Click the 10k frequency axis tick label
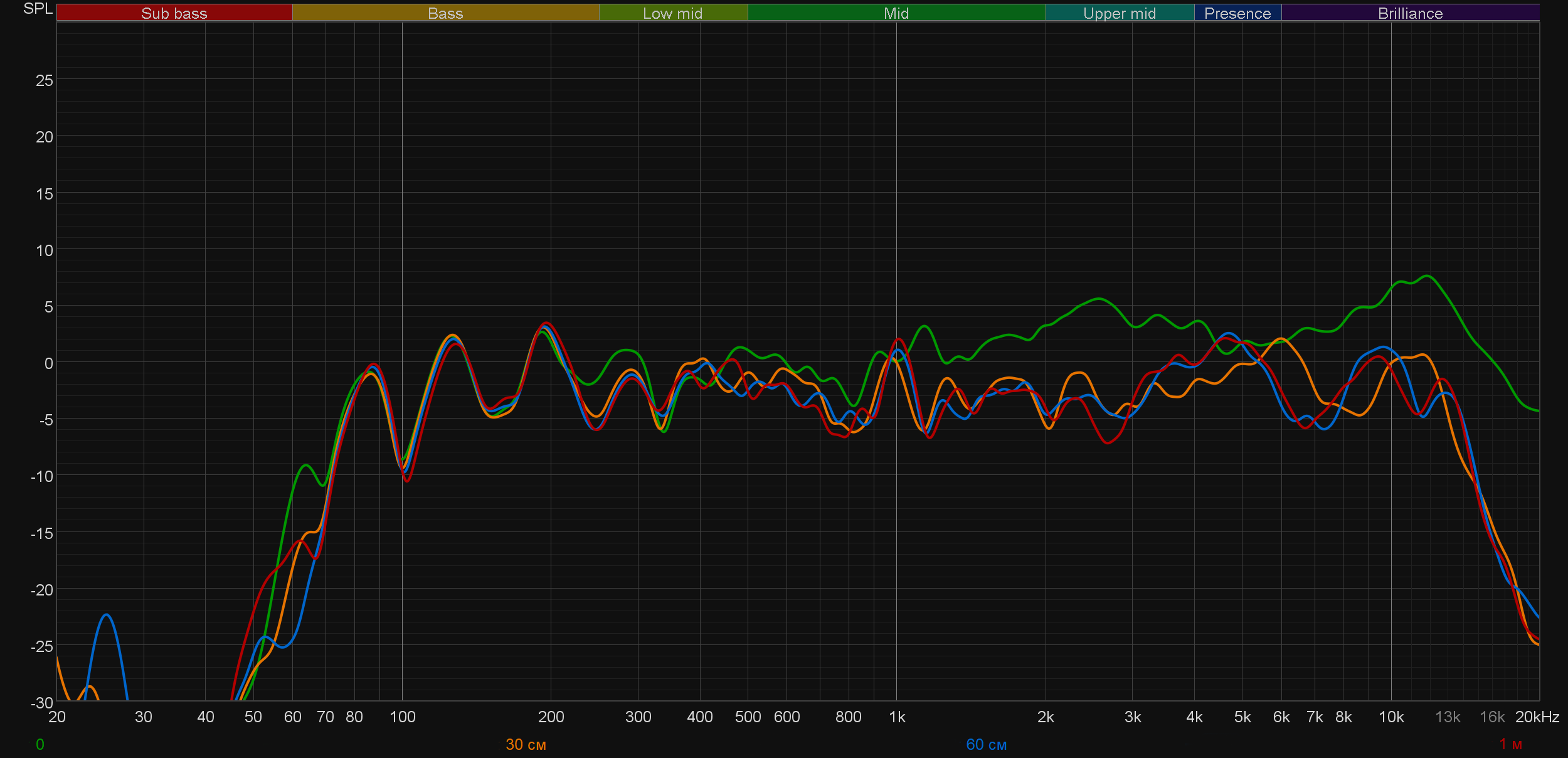 tap(1391, 717)
